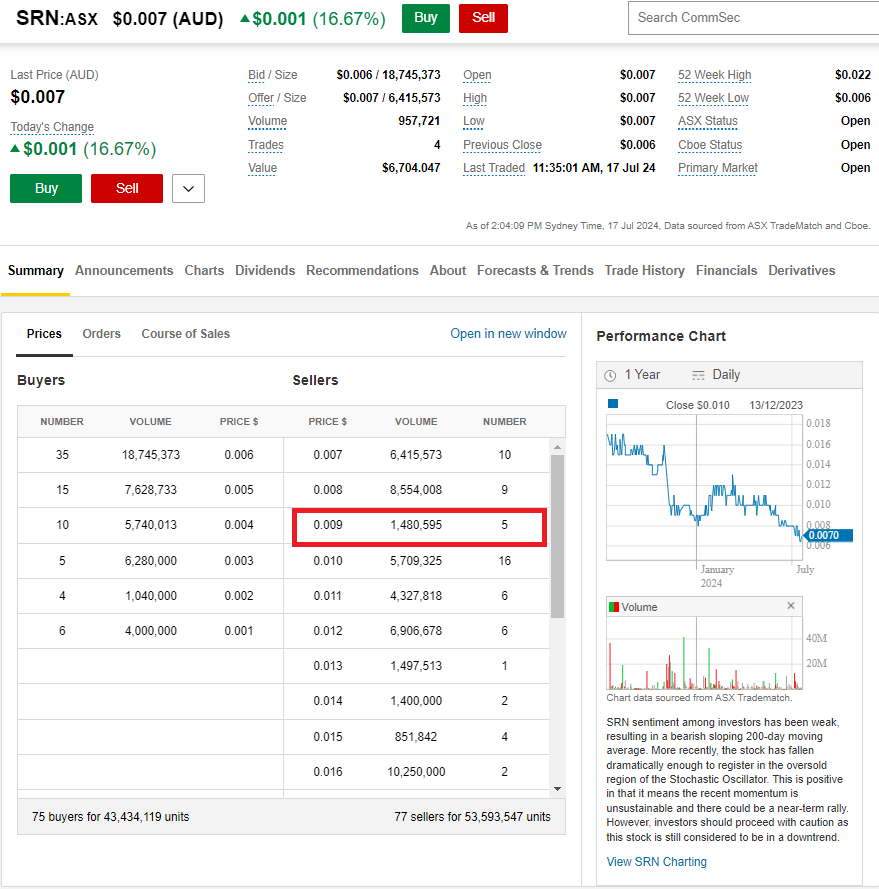This screenshot has width=879, height=889.
Task: Expand the dropdown chevron beside Sell button
Action: [188, 189]
